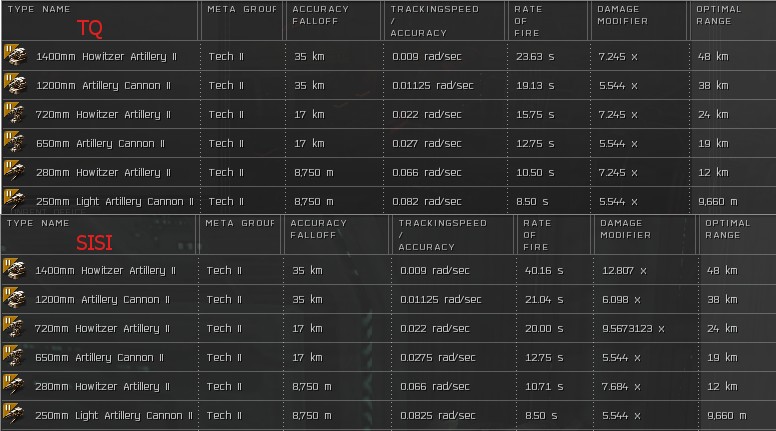Sort SISI table by Accuracy Falloff header
Screen dimensions: 776x431
pos(319,229)
